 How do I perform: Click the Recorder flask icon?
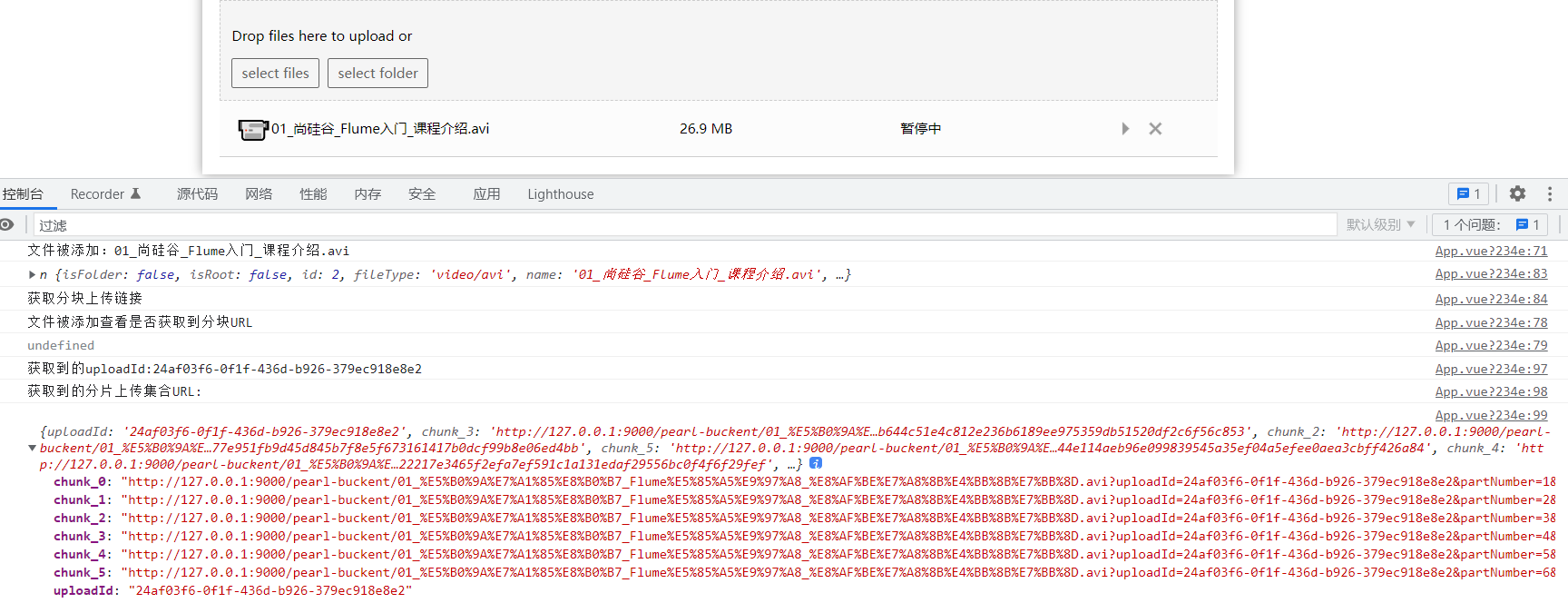(x=136, y=193)
